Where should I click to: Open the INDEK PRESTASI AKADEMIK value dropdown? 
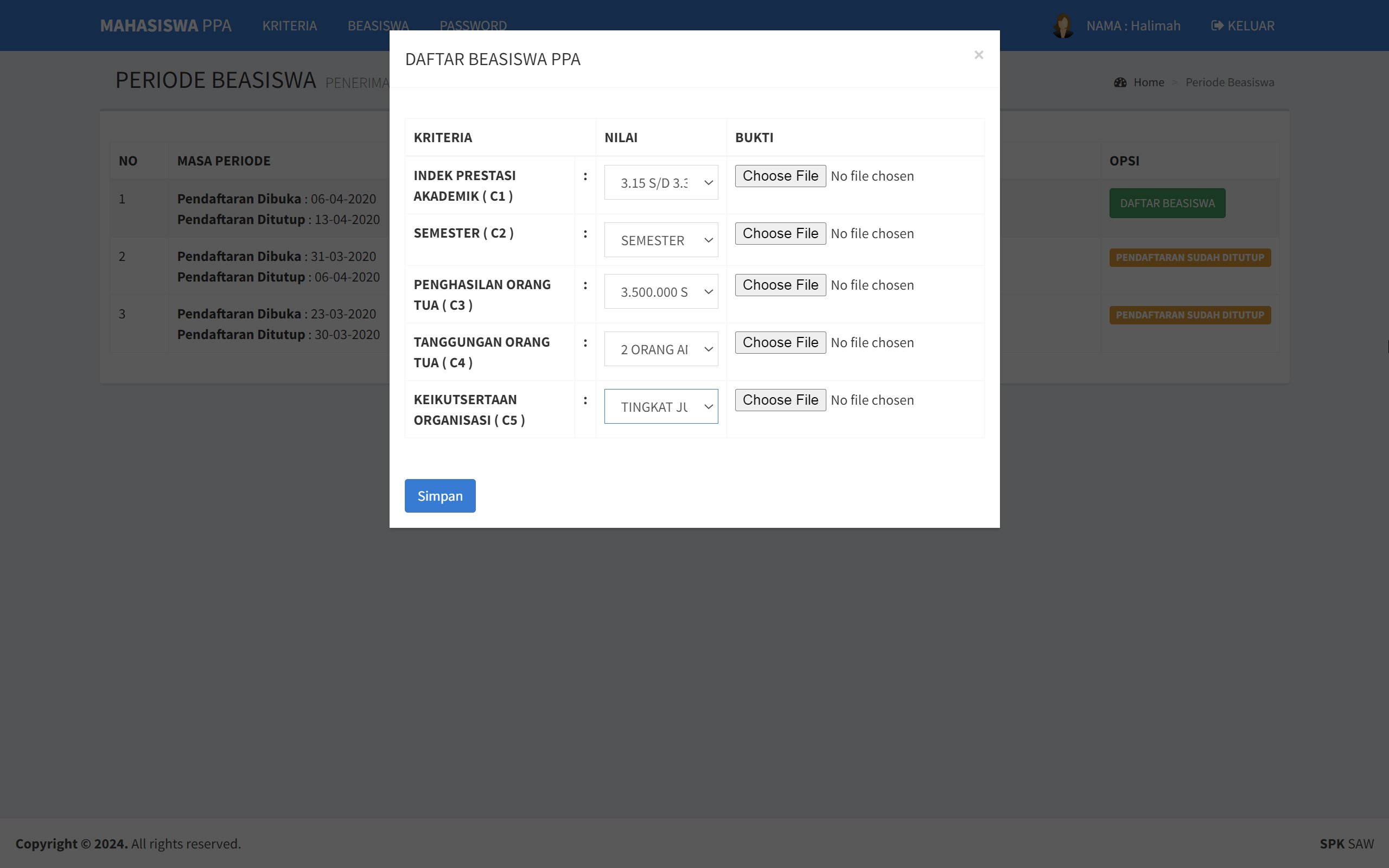(x=661, y=182)
